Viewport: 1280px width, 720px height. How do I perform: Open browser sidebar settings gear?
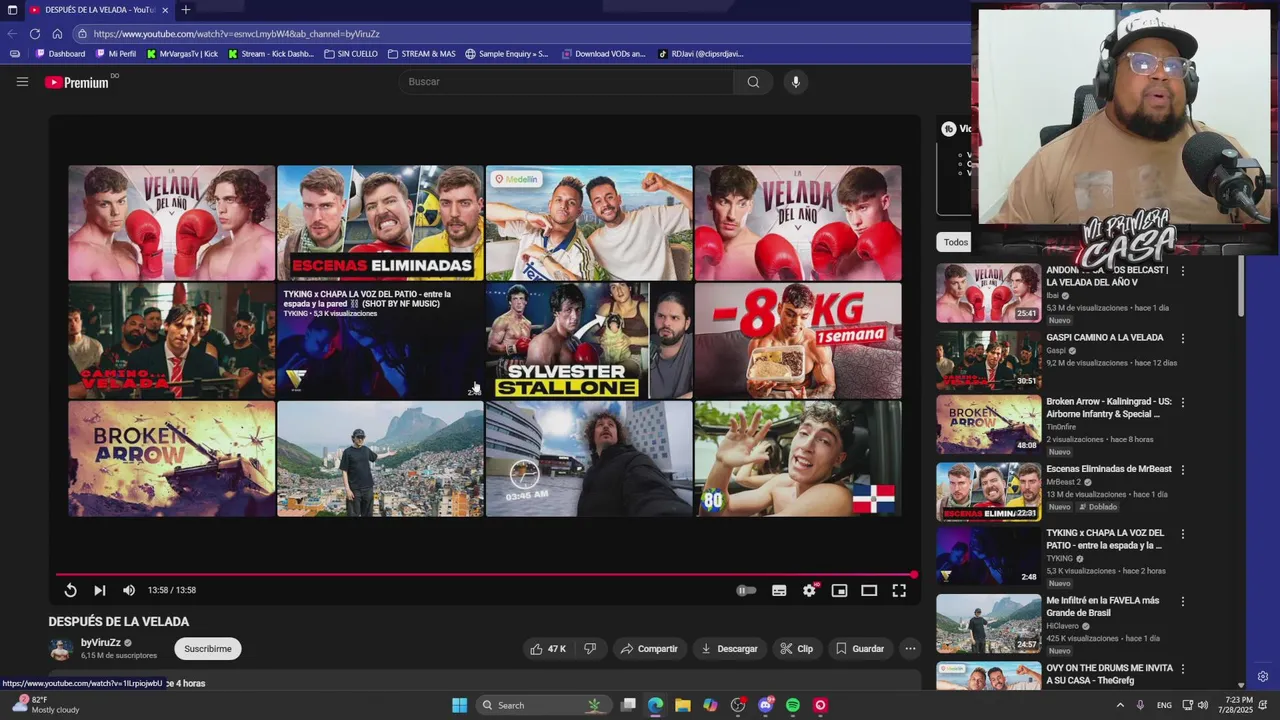[x=1263, y=677]
